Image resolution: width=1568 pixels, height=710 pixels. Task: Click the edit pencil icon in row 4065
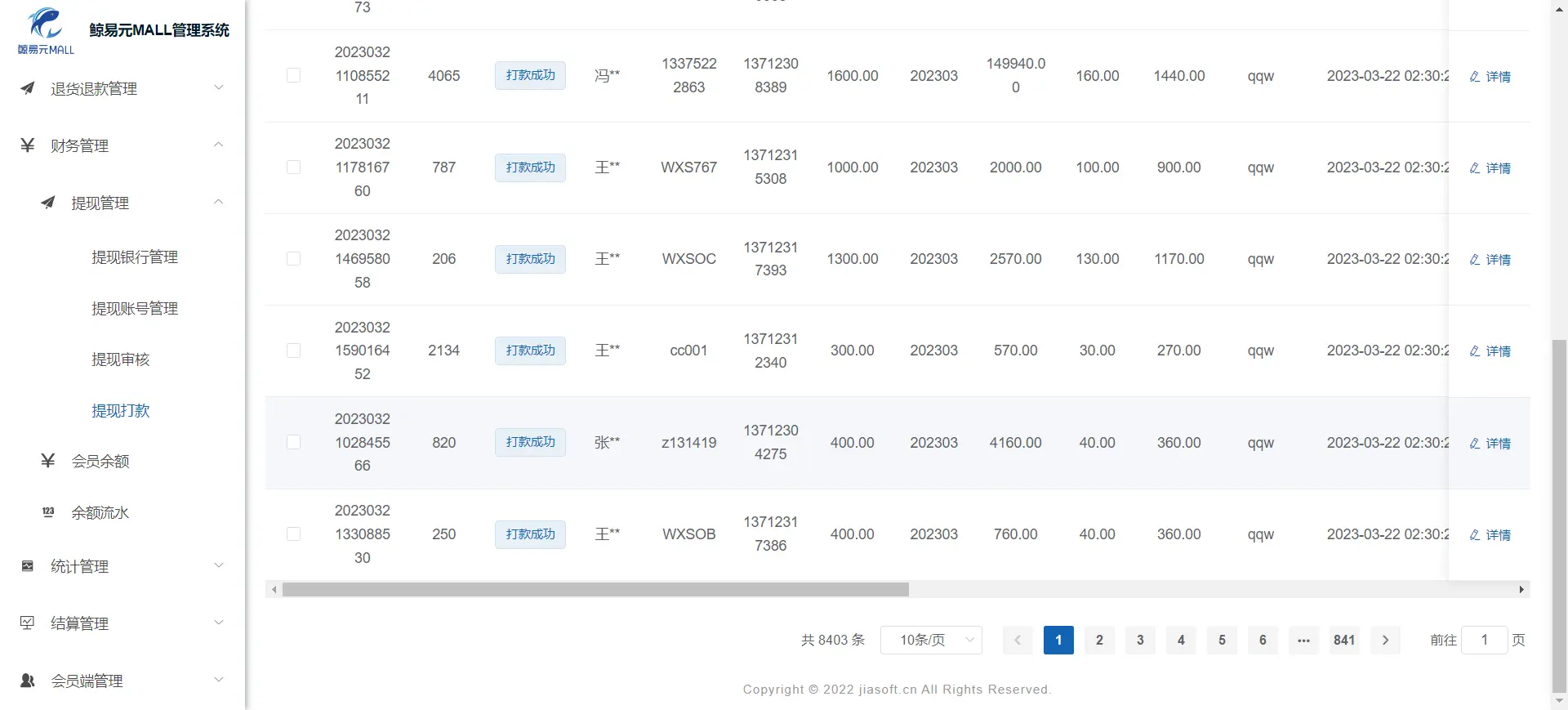pos(1475,76)
